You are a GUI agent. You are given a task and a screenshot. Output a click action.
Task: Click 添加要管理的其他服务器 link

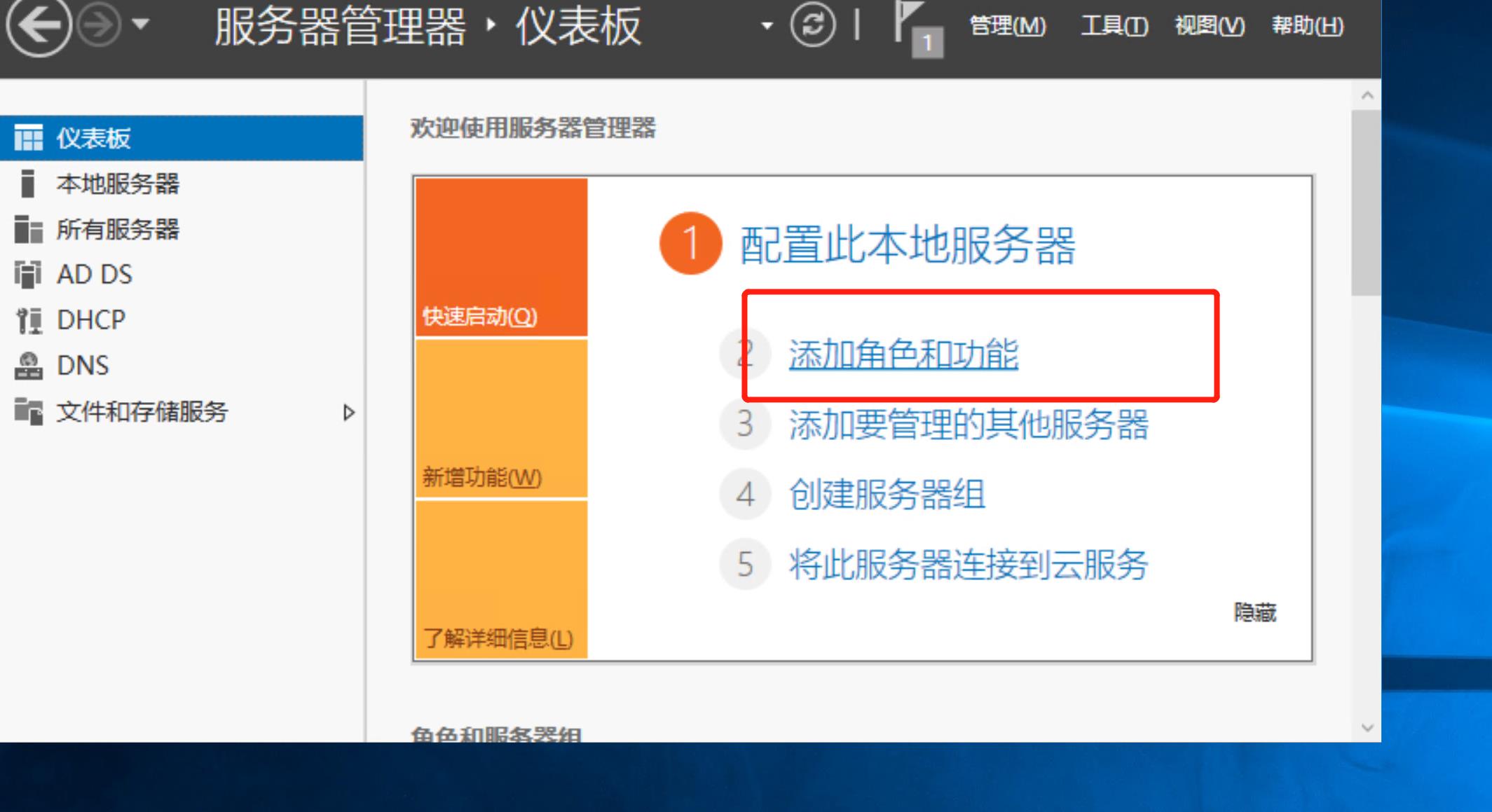[969, 424]
